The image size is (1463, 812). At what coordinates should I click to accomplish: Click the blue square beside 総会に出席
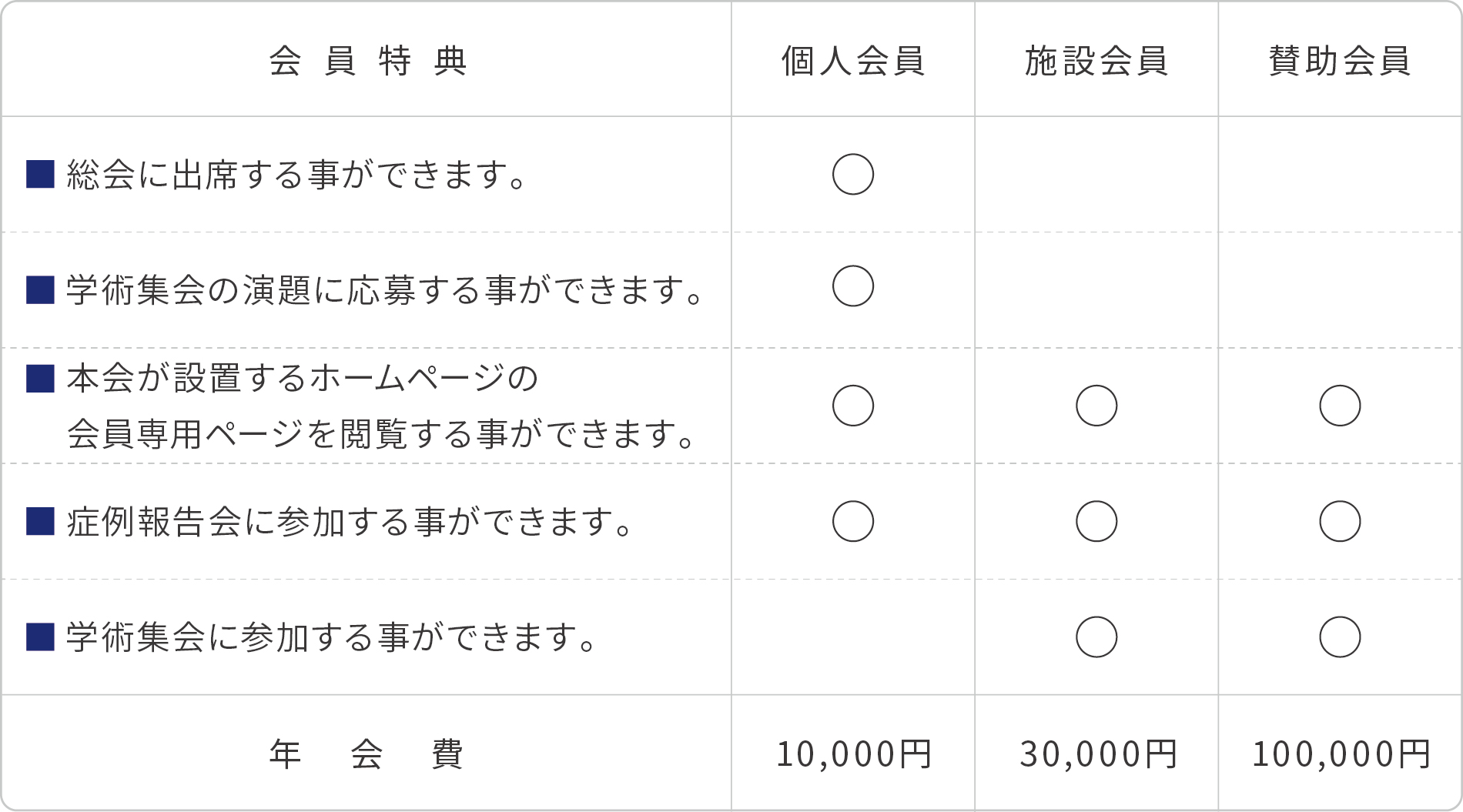40,175
